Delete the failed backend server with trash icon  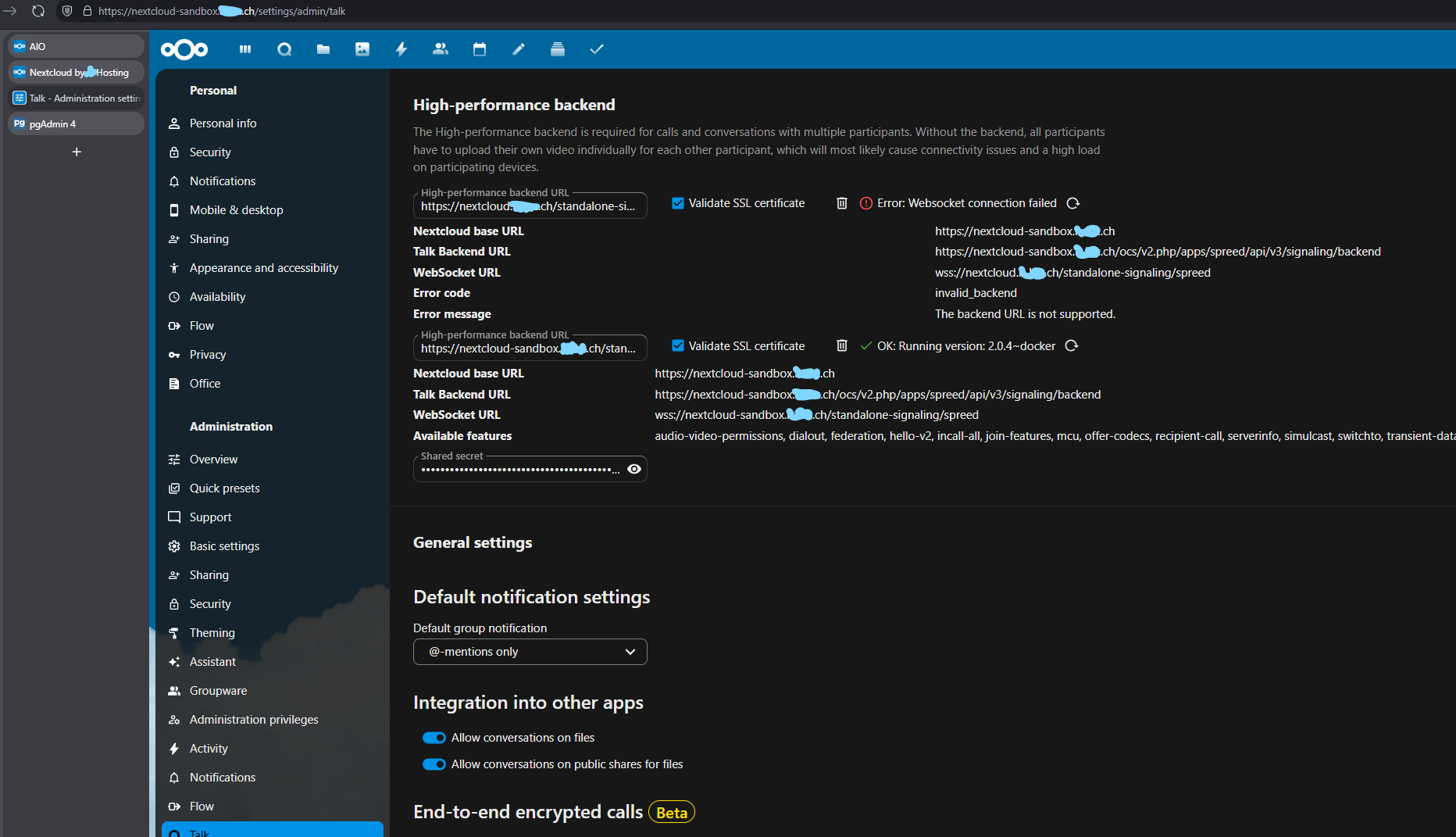click(842, 203)
